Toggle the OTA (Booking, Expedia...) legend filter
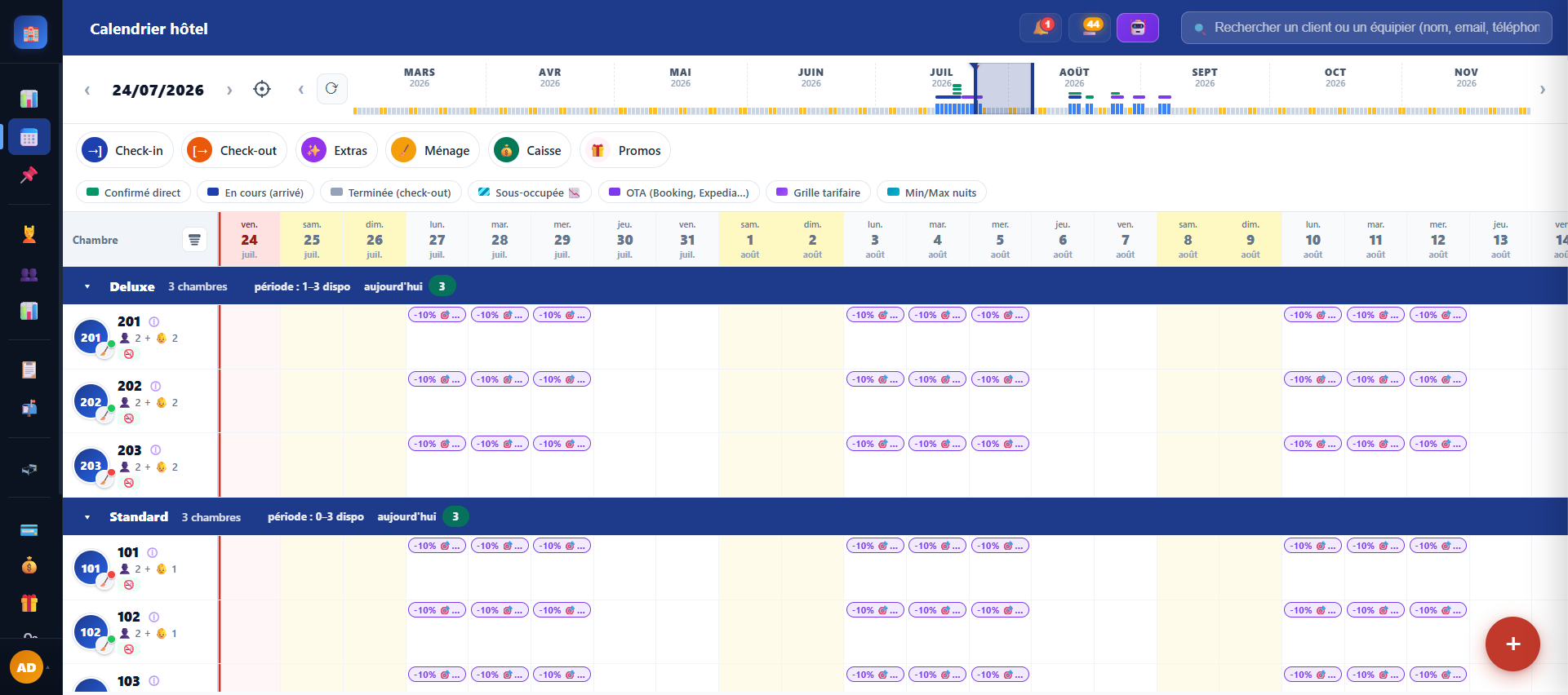This screenshot has height=695, width=1568. 679,193
